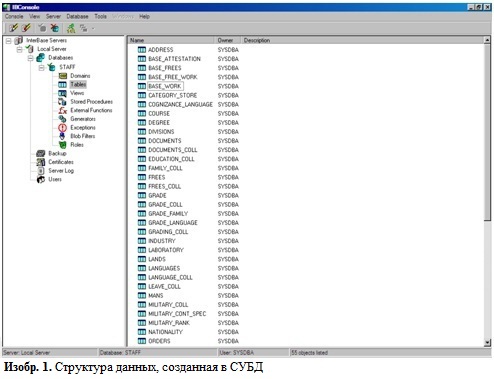The image size is (494, 379).
Task: Open the toolbar dropdown arrow
Action: [93, 28]
